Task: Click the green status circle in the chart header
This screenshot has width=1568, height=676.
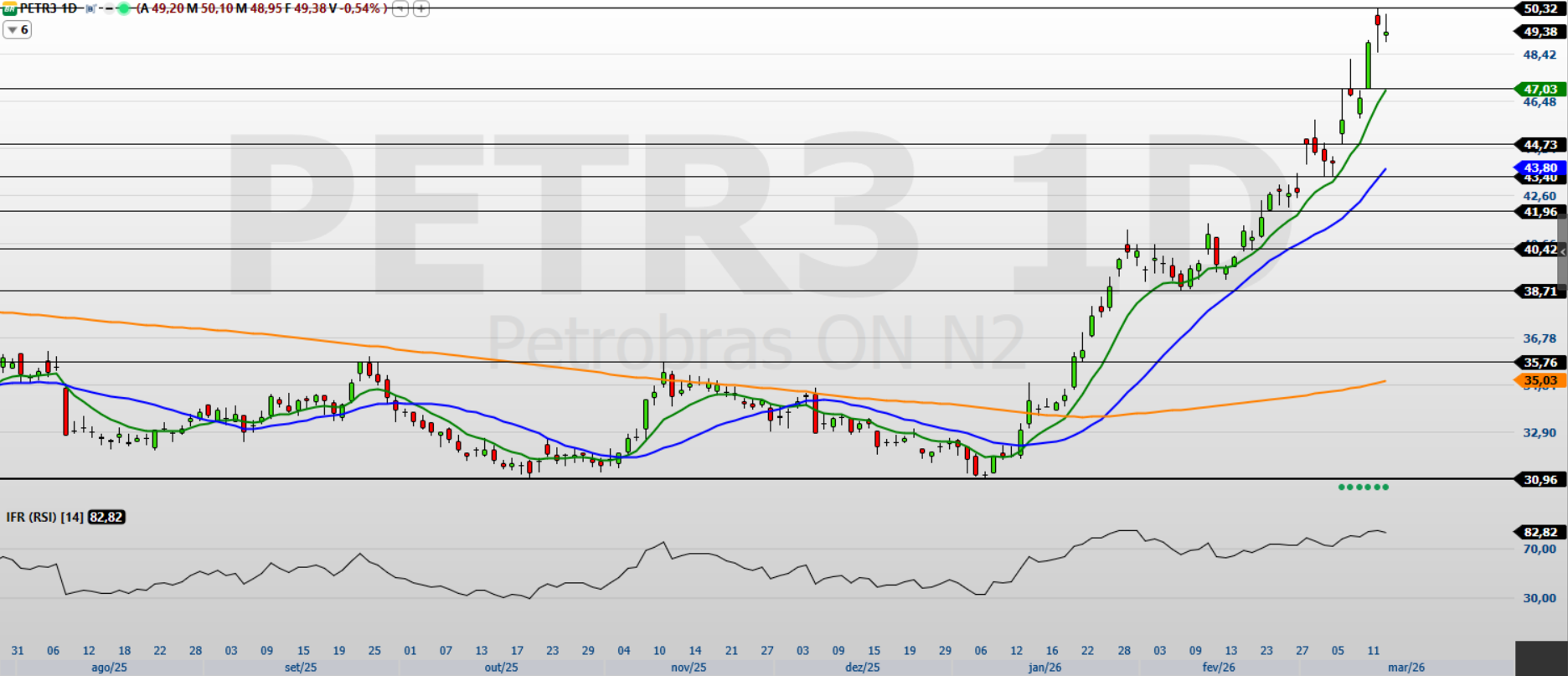Action: tap(124, 8)
